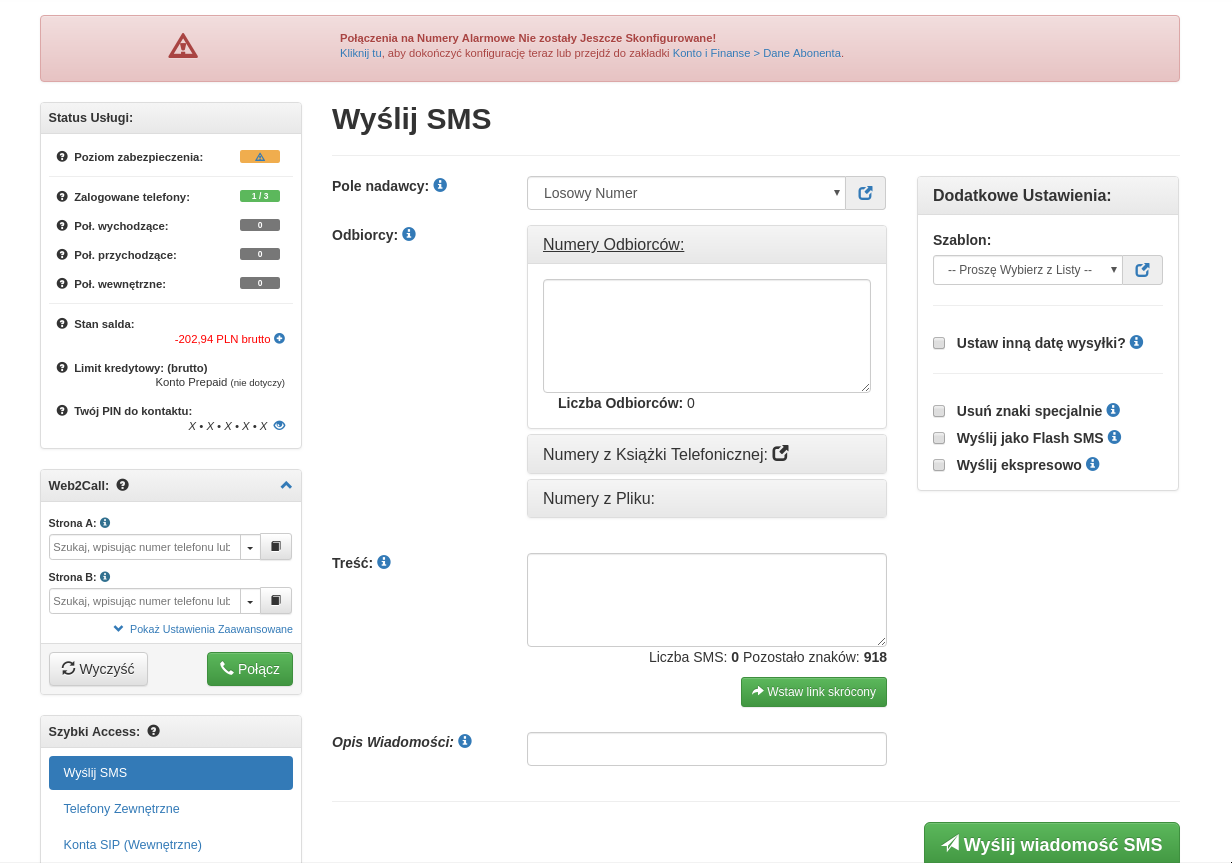Select Telefony Zewnętrzne in Szybki Access
The width and height of the screenshot is (1232, 863).
coord(121,809)
